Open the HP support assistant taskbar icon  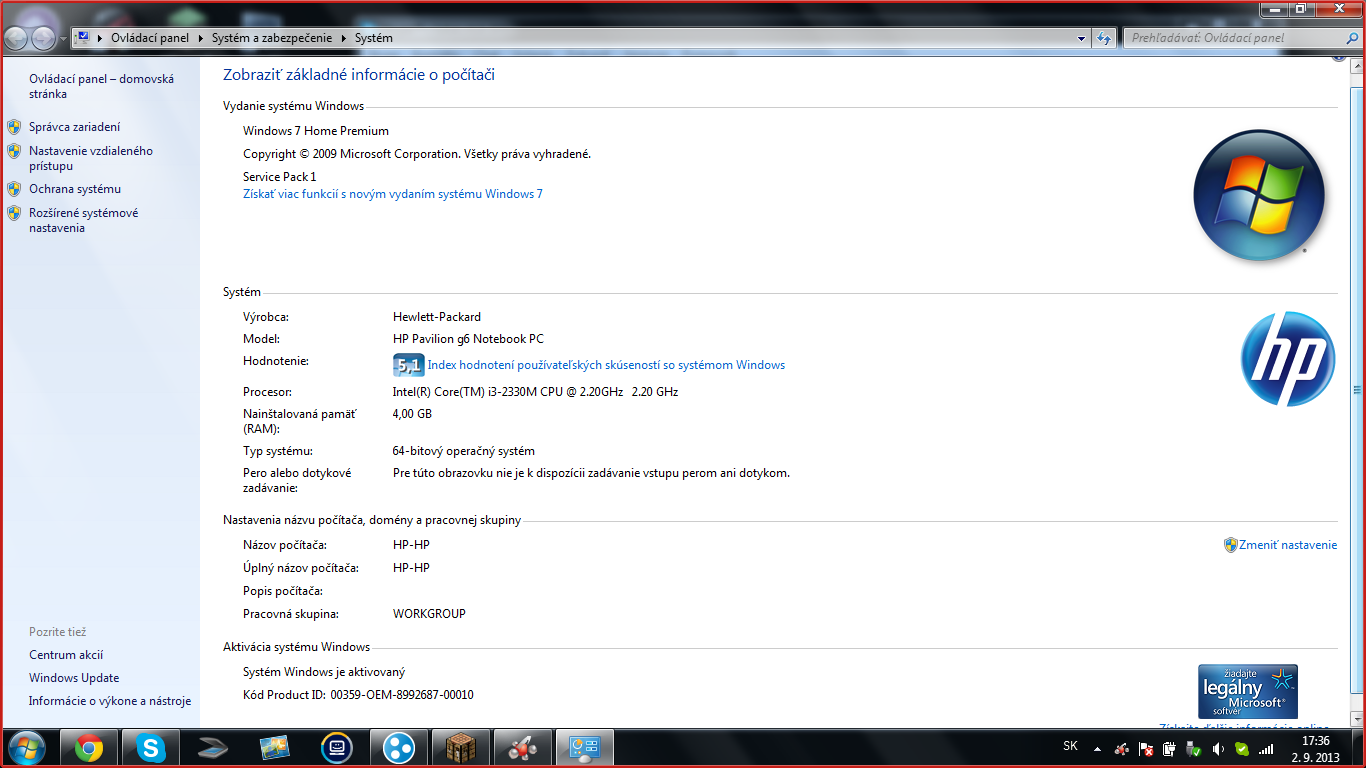pyautogui.click(x=337, y=747)
